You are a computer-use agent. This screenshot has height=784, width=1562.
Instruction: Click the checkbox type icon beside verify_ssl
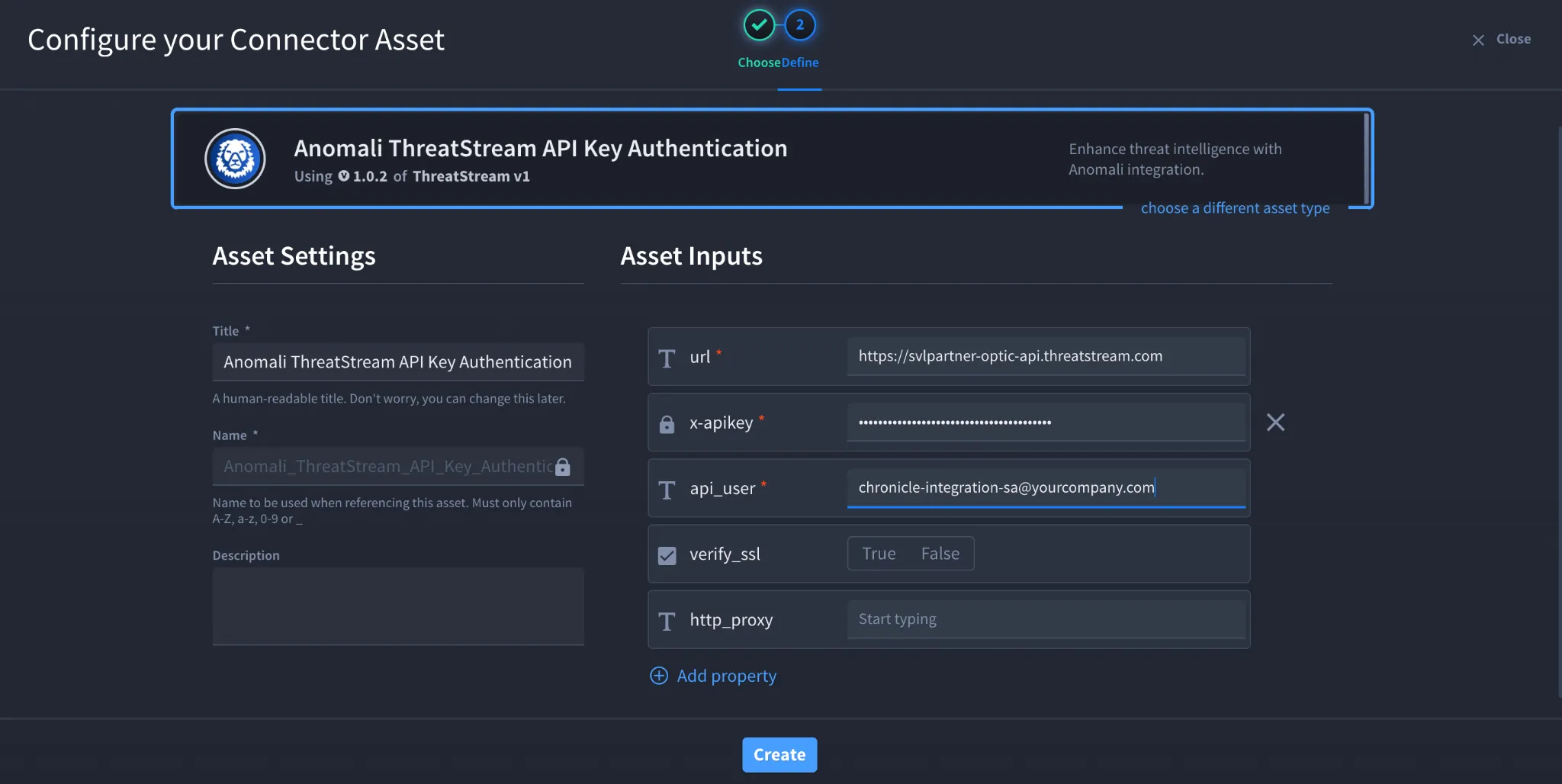tap(667, 555)
